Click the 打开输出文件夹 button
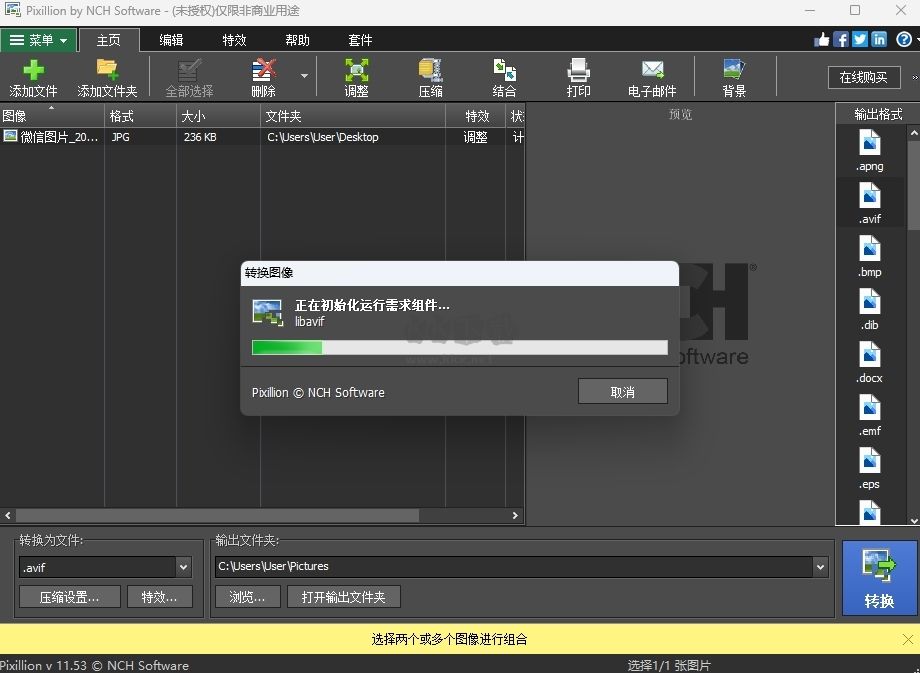 (344, 597)
